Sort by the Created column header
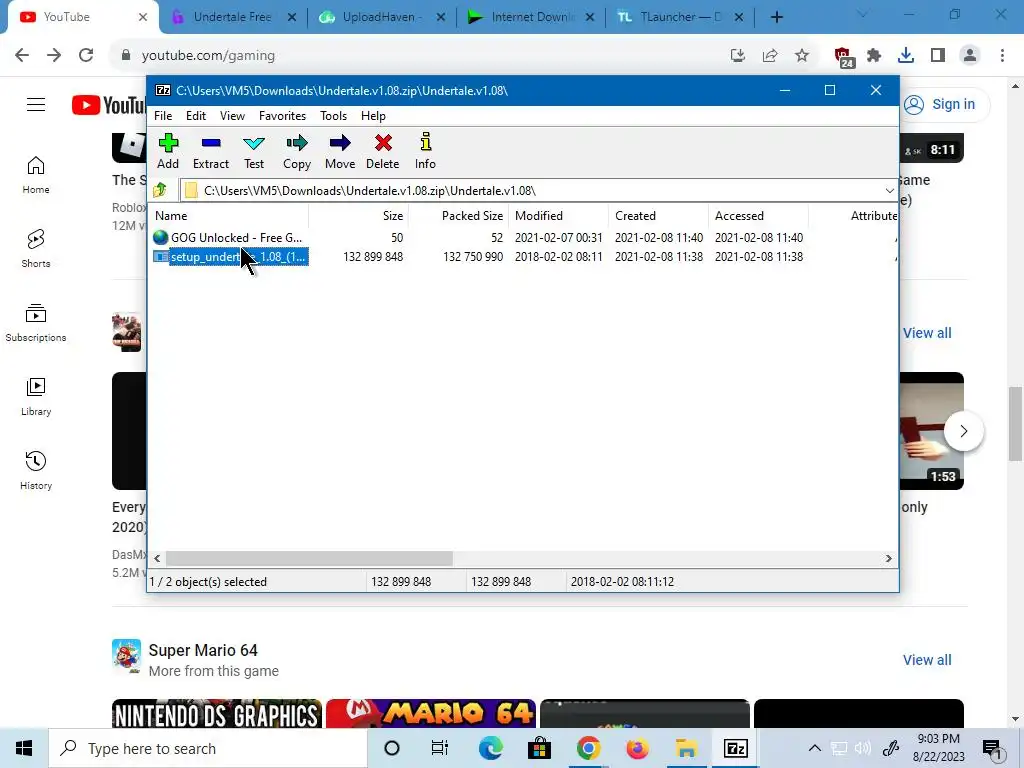This screenshot has width=1024, height=768. pyautogui.click(x=658, y=216)
